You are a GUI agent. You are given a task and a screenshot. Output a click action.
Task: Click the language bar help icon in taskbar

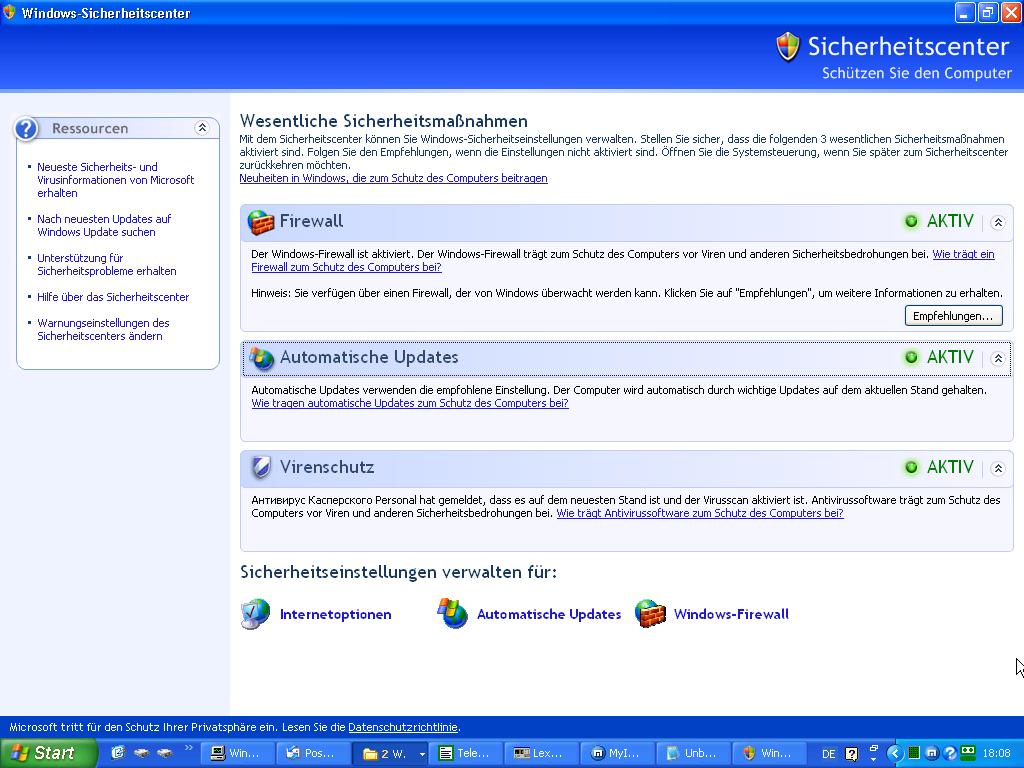(x=851, y=754)
